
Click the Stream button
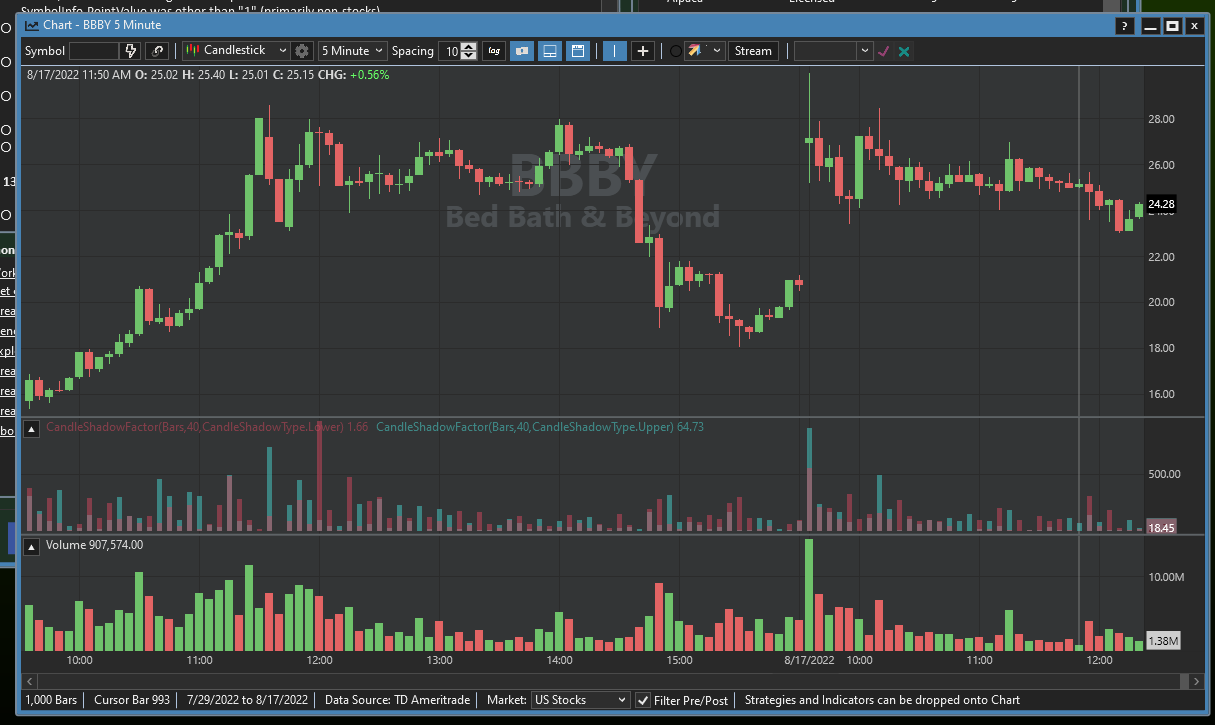[x=753, y=51]
